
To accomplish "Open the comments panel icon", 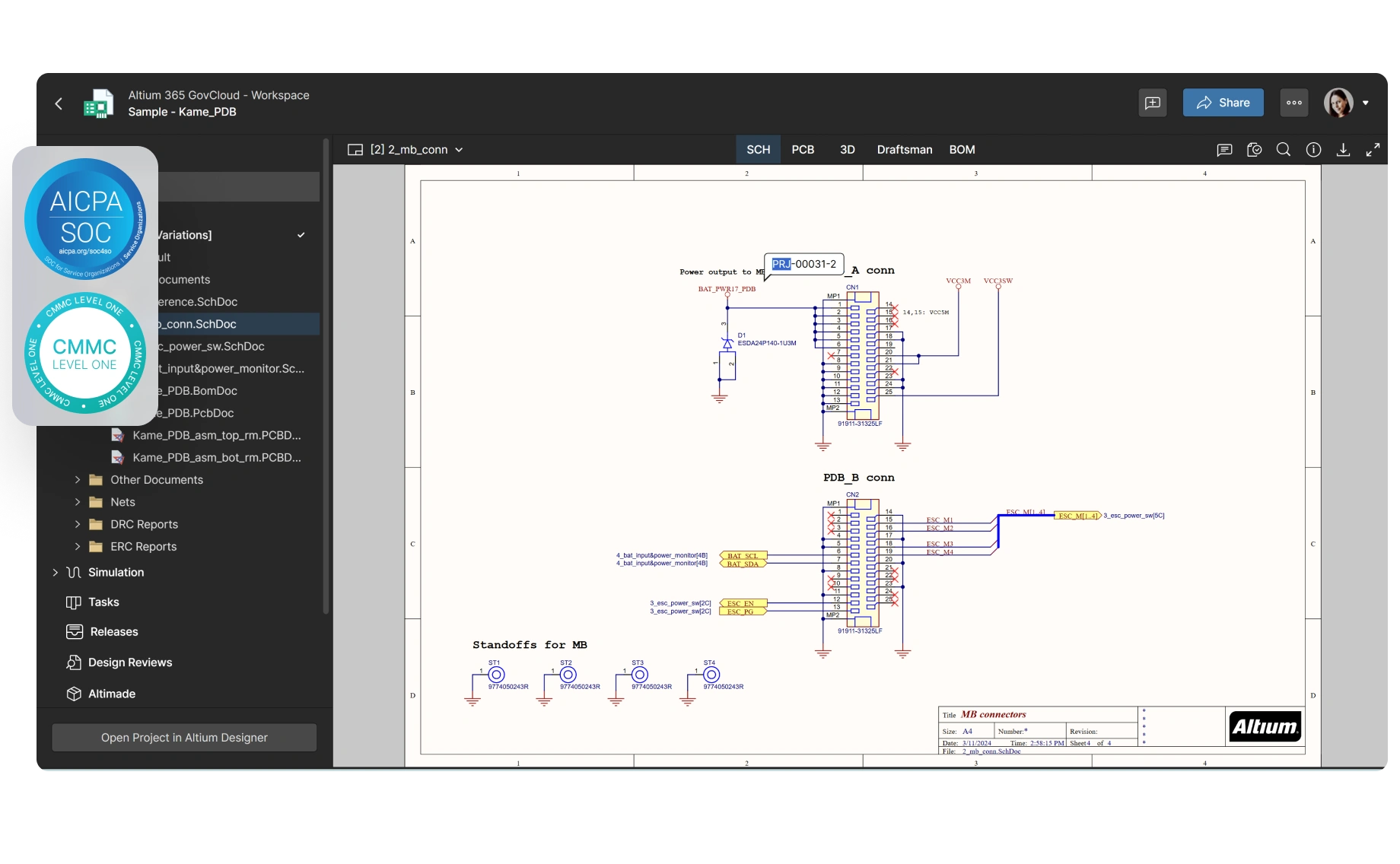I will pyautogui.click(x=1224, y=150).
